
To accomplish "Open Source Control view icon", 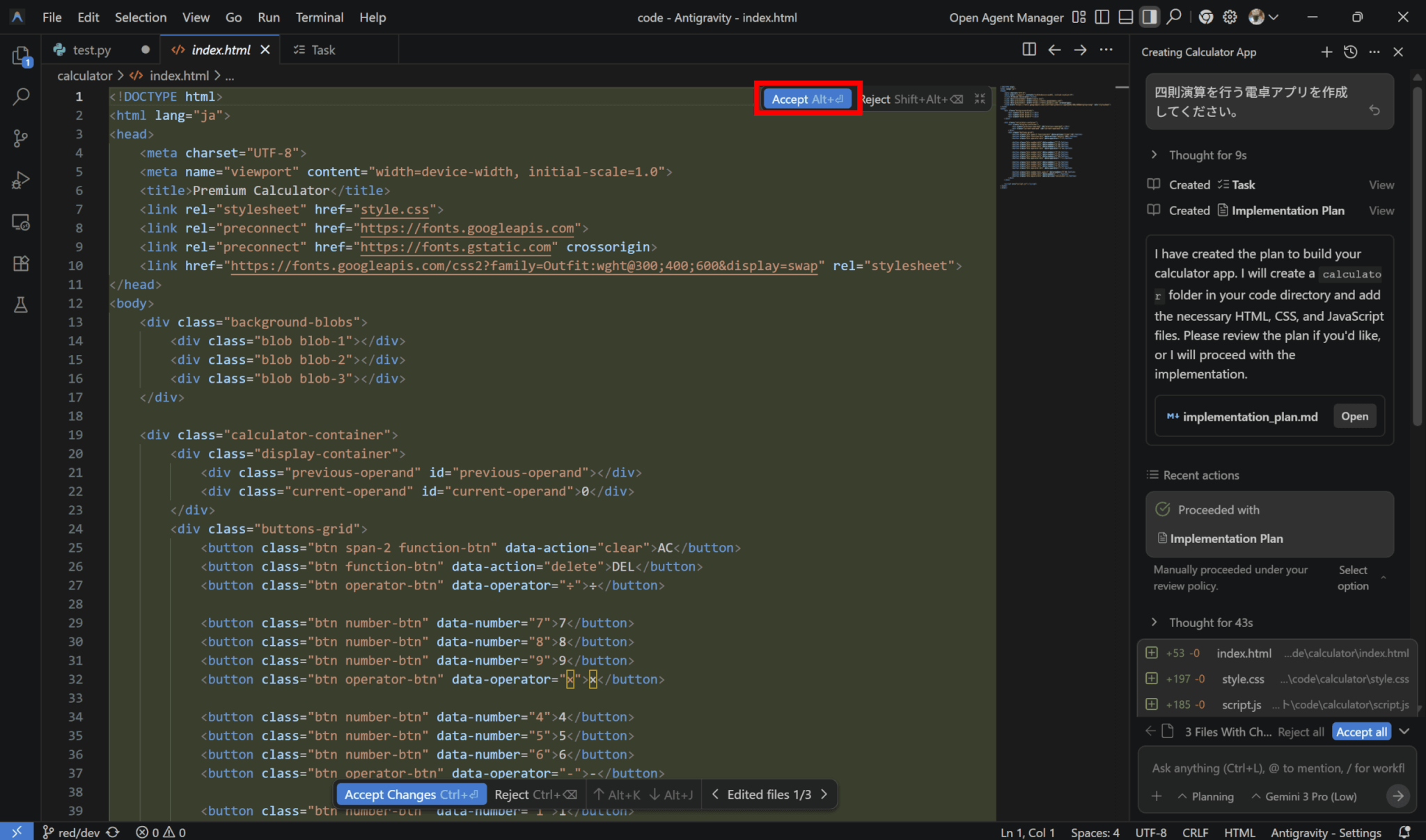I will point(21,138).
